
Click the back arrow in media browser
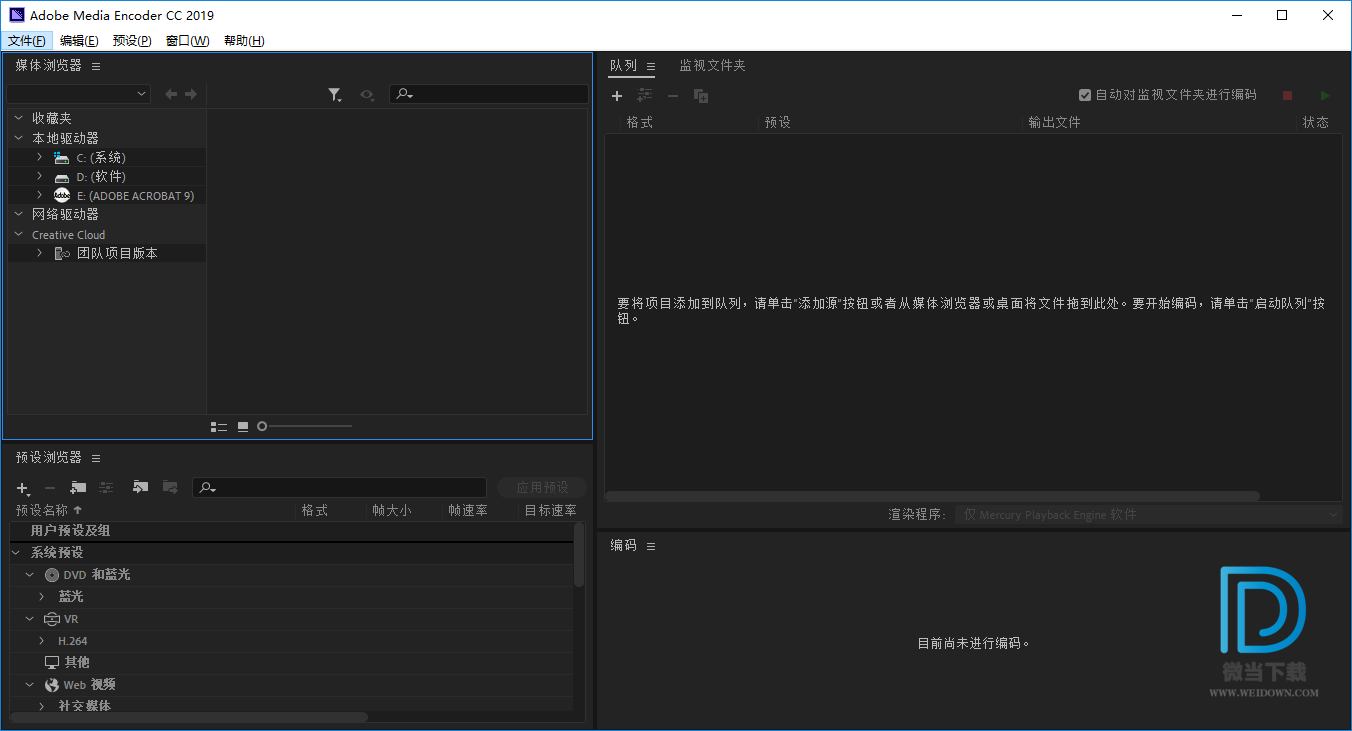tap(171, 94)
